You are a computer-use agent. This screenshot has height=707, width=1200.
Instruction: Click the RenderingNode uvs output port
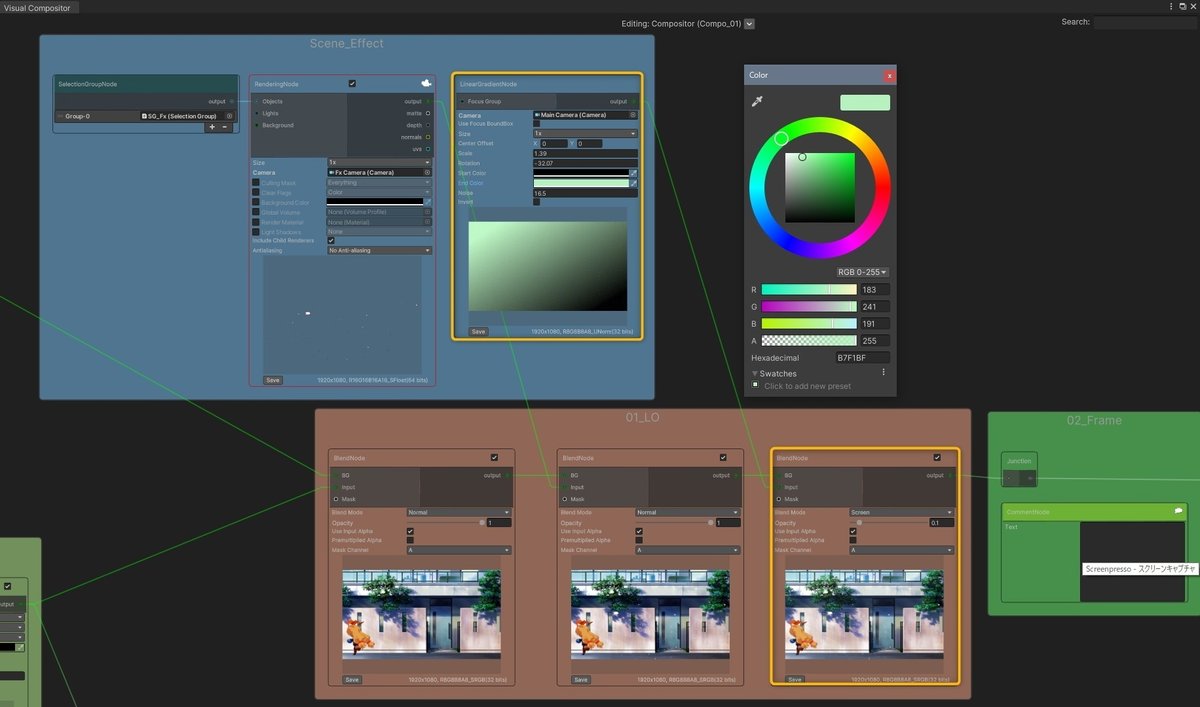pos(428,149)
